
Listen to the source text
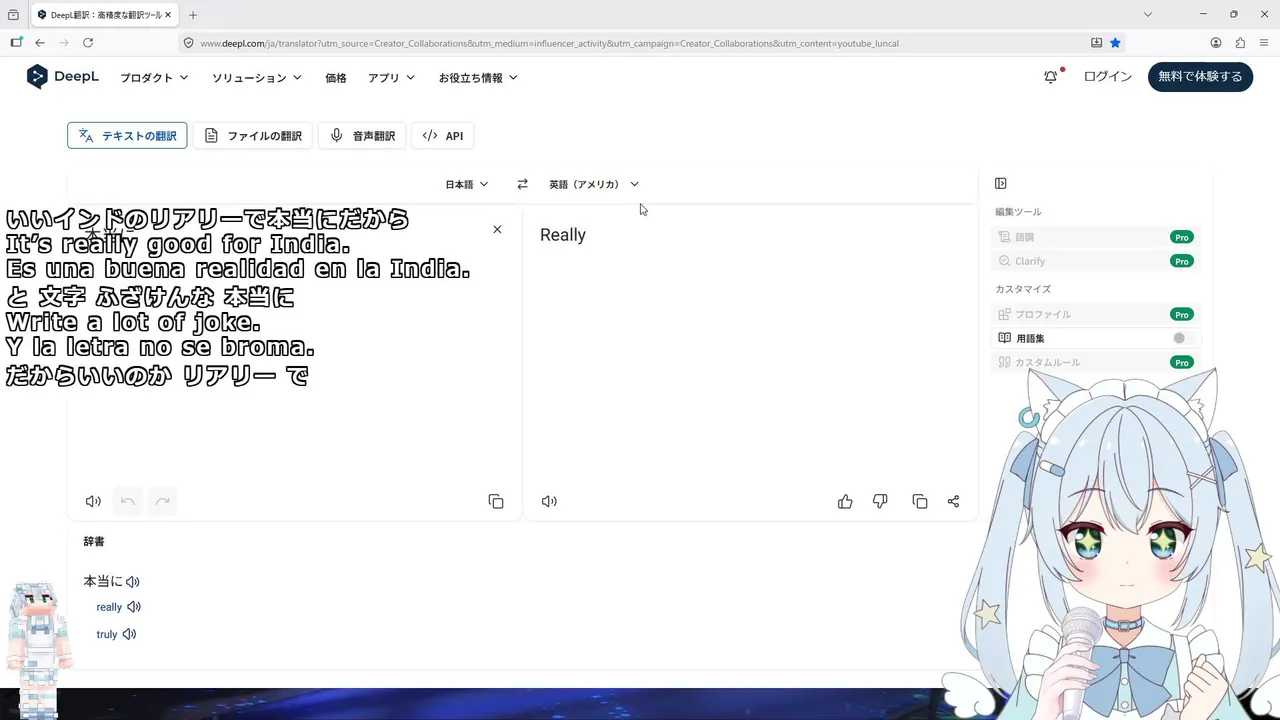[x=93, y=501]
